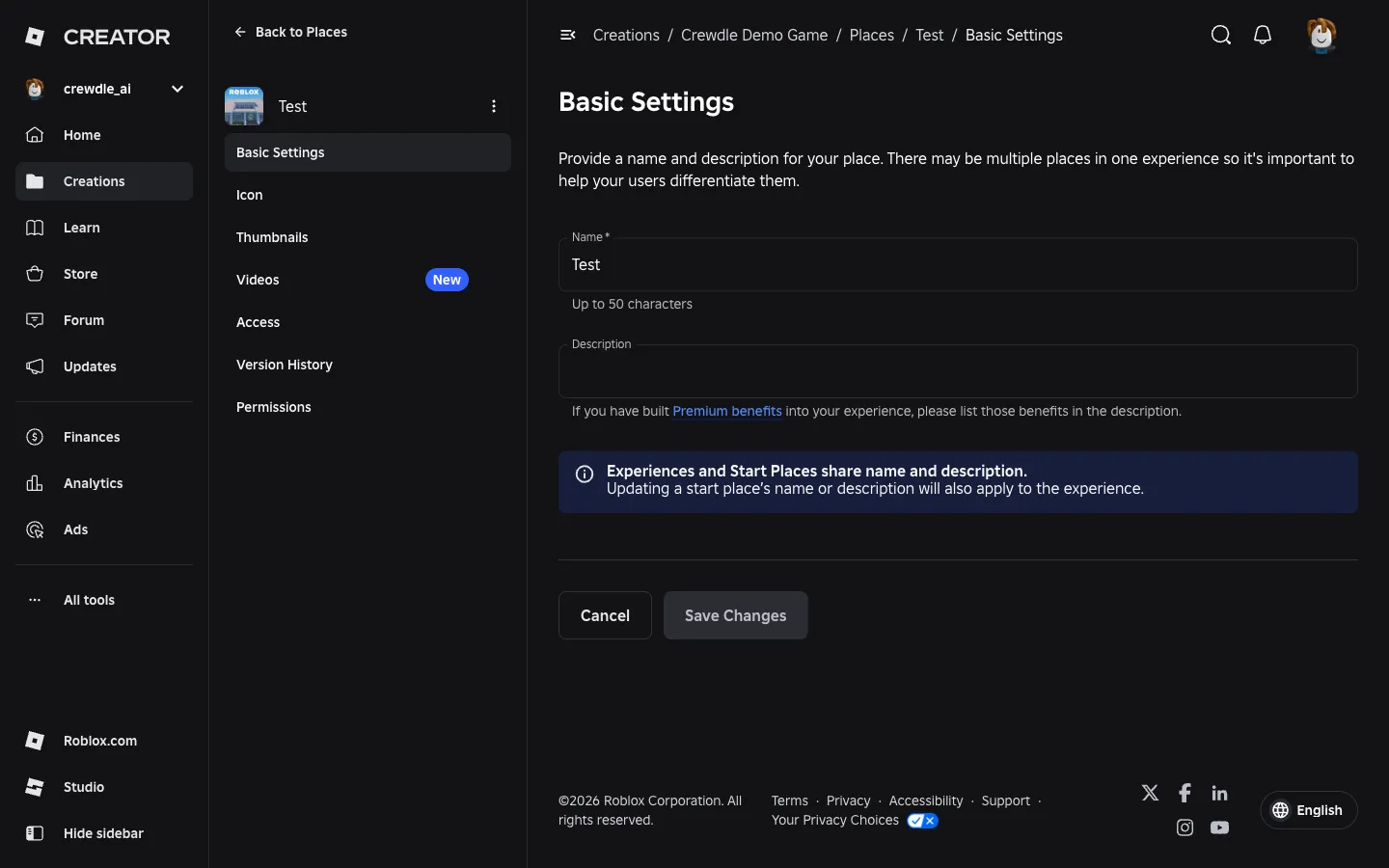Viewport: 1389px width, 868px height.
Task: Expand the crewdle_ai account dropdown
Action: coord(177,89)
